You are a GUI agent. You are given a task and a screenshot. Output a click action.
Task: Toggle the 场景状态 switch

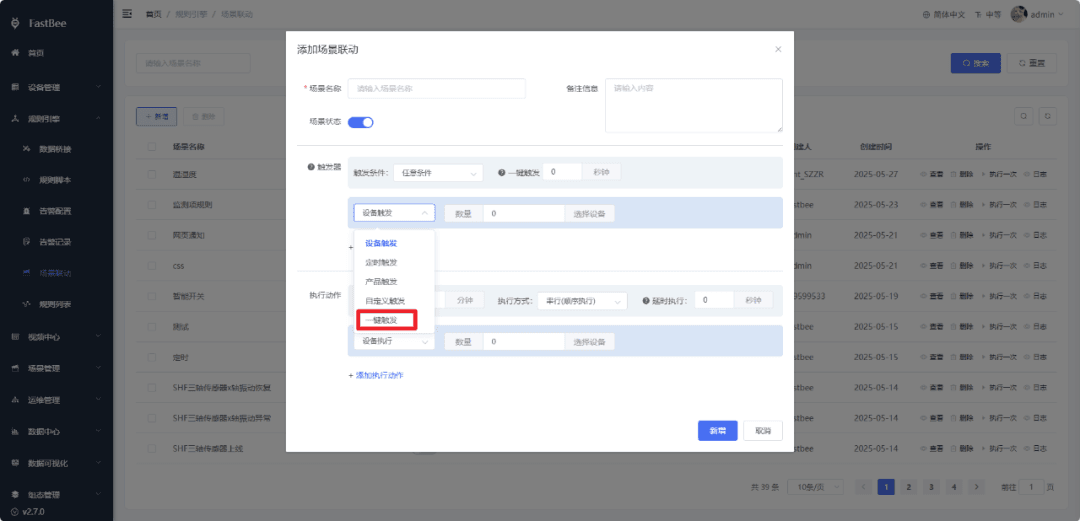point(360,122)
